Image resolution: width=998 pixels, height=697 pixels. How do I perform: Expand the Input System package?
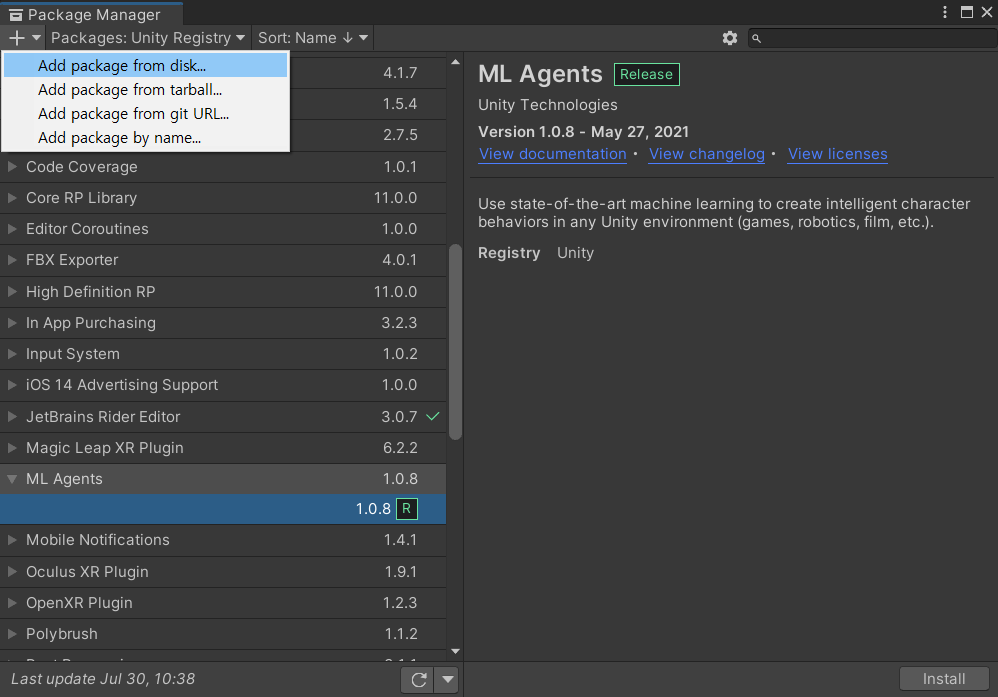(12, 354)
